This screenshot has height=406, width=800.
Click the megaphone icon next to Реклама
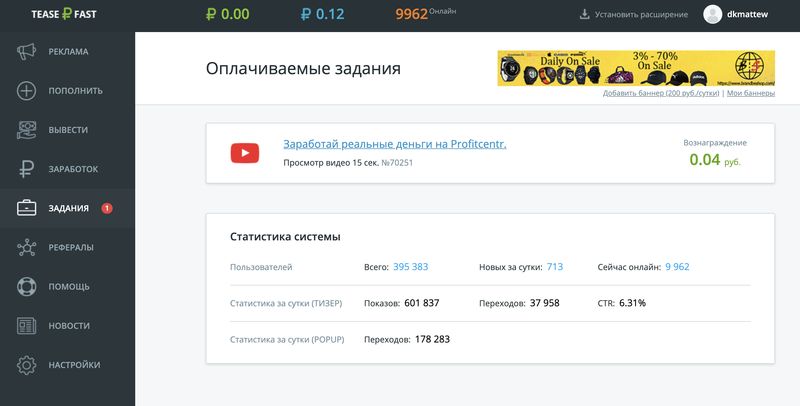coord(27,52)
